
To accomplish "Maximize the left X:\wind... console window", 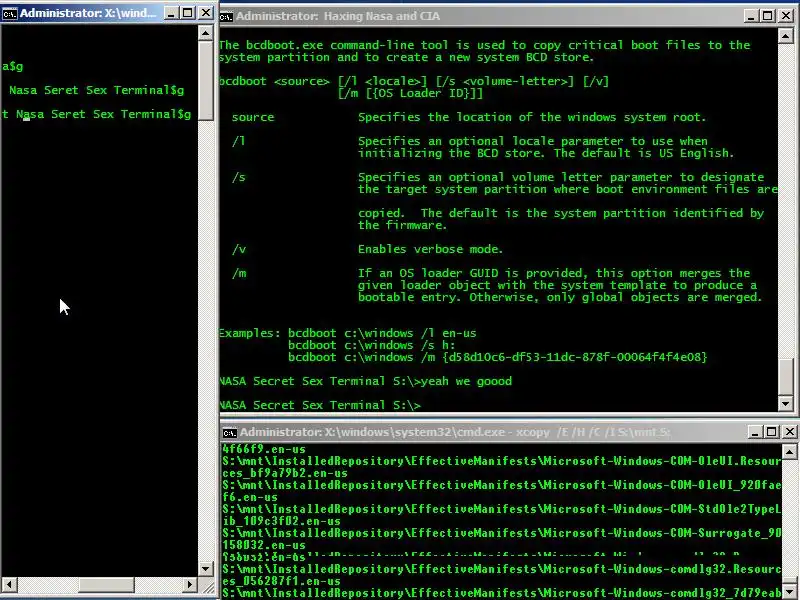I will [188, 13].
